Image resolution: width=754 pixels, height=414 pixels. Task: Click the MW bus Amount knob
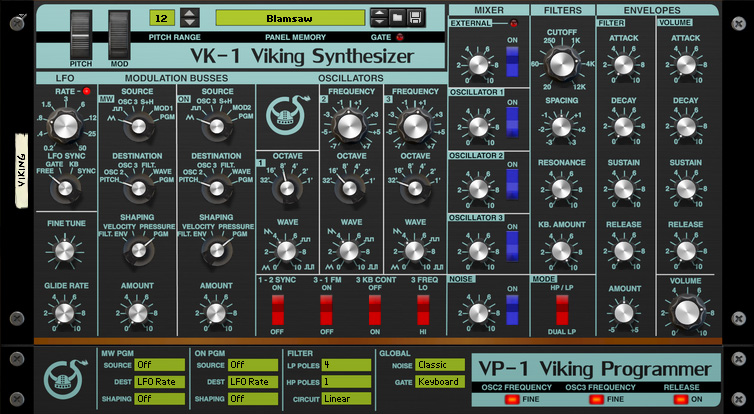tap(138, 313)
